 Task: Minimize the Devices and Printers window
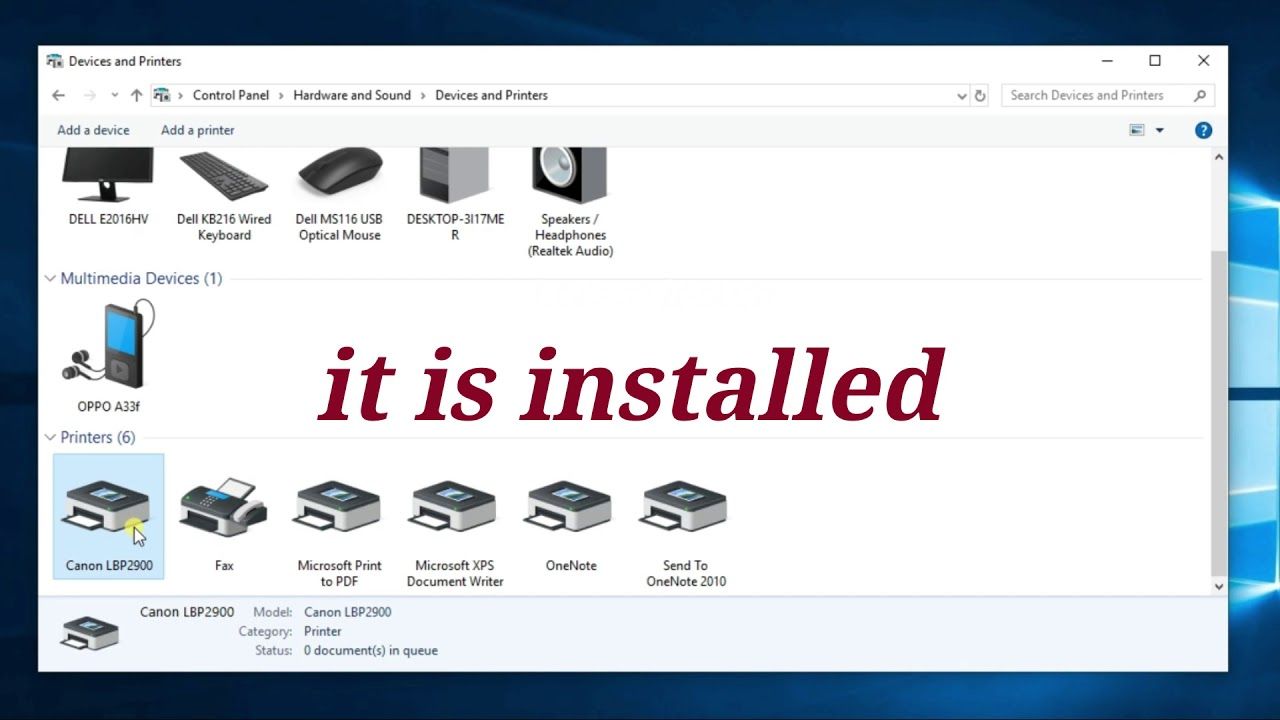[x=1107, y=61]
